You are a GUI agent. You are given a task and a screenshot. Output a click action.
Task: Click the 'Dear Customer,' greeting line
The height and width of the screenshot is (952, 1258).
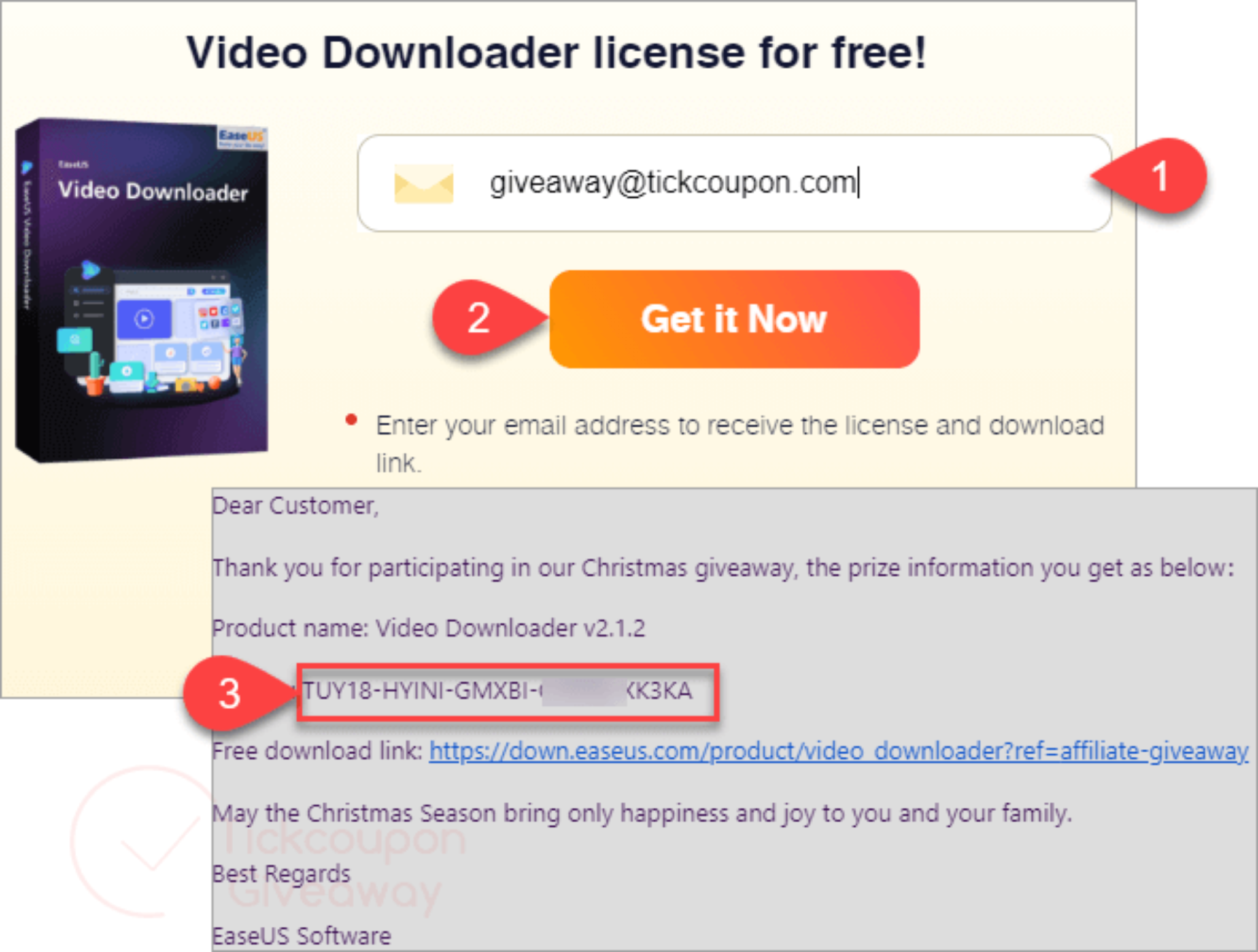point(295,505)
